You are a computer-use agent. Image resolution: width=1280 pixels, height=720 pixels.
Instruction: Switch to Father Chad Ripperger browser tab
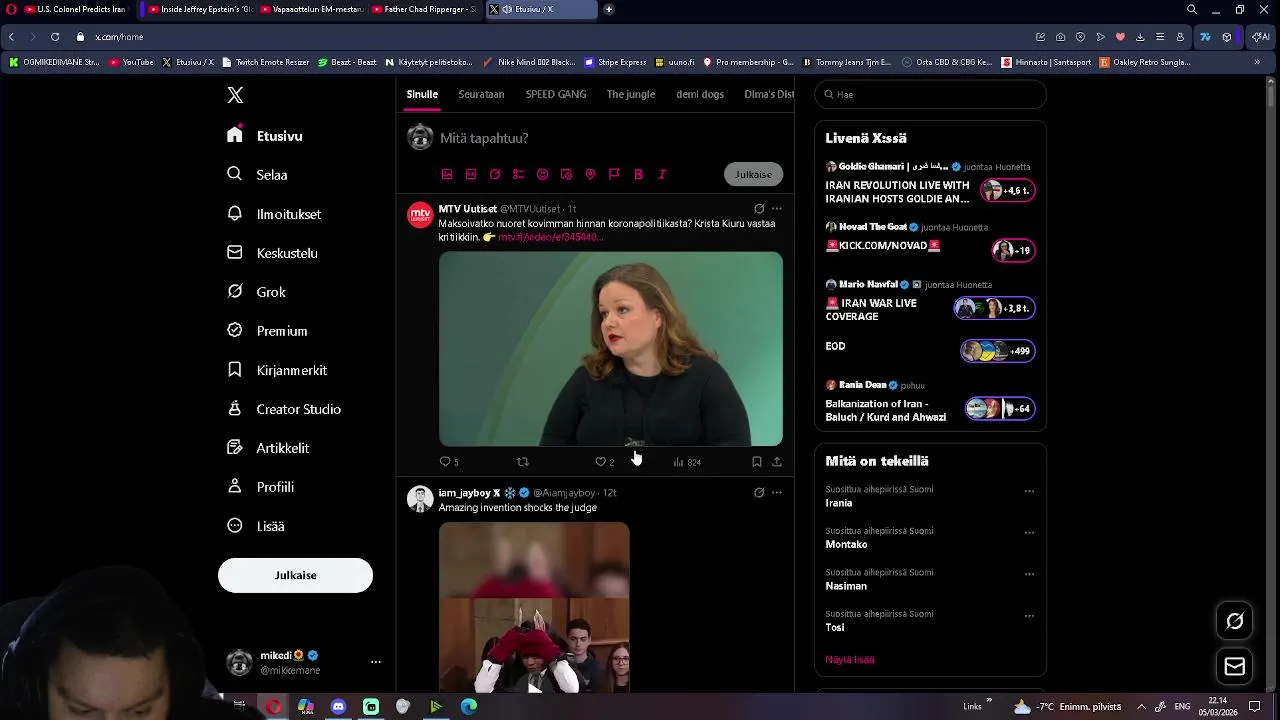click(423, 9)
